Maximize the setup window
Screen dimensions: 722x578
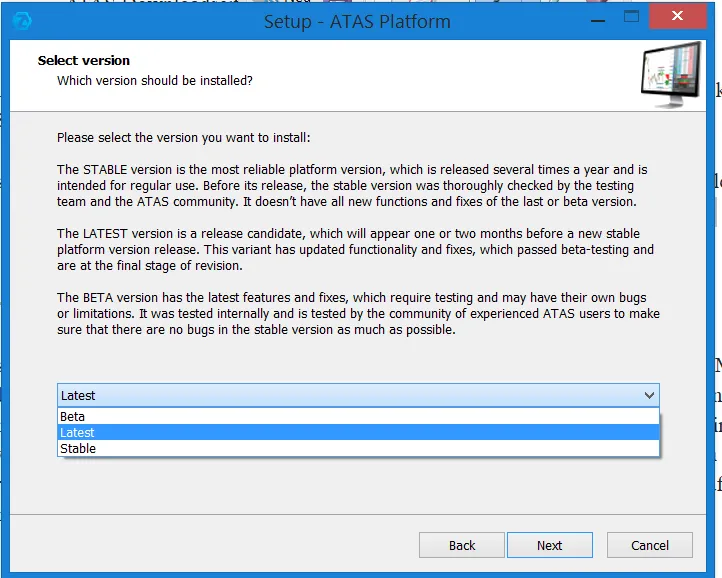coord(631,17)
